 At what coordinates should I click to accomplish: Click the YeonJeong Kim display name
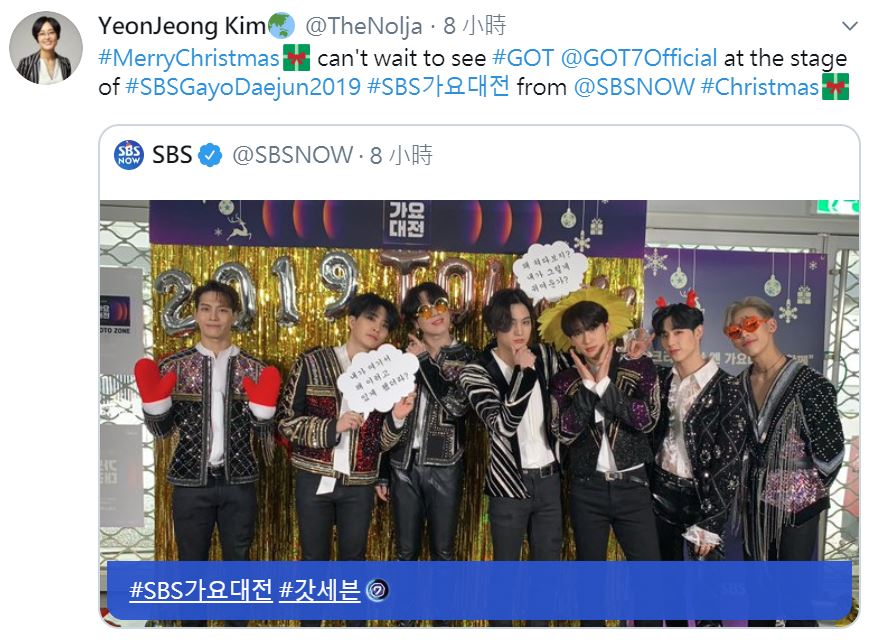(x=182, y=26)
